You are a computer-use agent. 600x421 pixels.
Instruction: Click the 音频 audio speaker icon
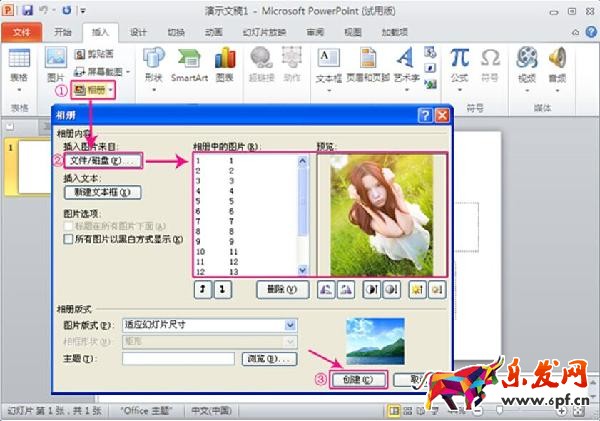(558, 57)
